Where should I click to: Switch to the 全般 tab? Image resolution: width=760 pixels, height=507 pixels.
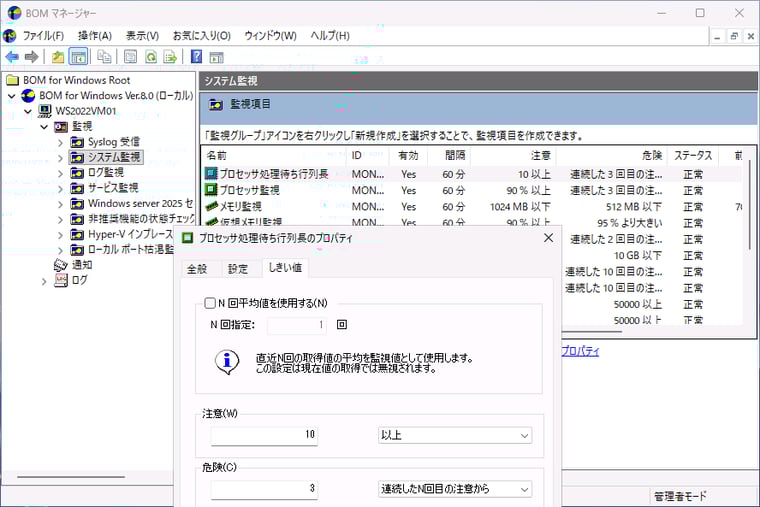[197, 268]
